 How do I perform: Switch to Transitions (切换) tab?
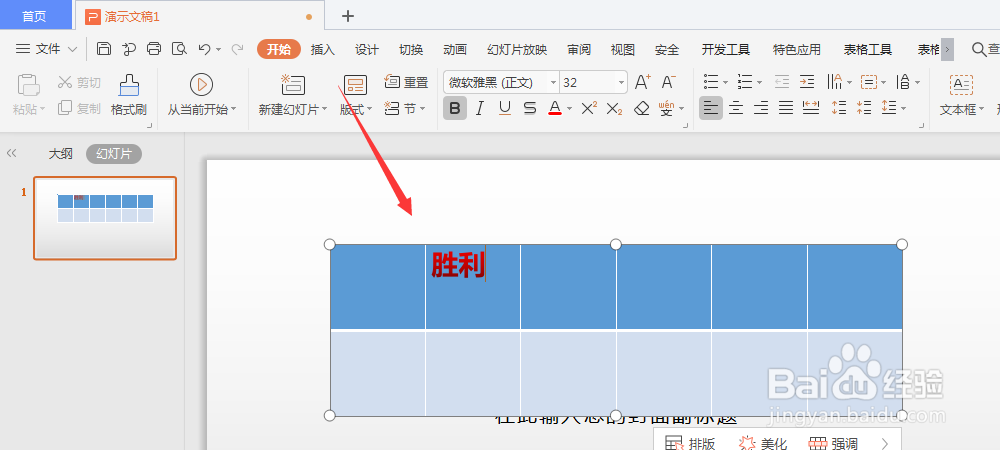coord(411,50)
